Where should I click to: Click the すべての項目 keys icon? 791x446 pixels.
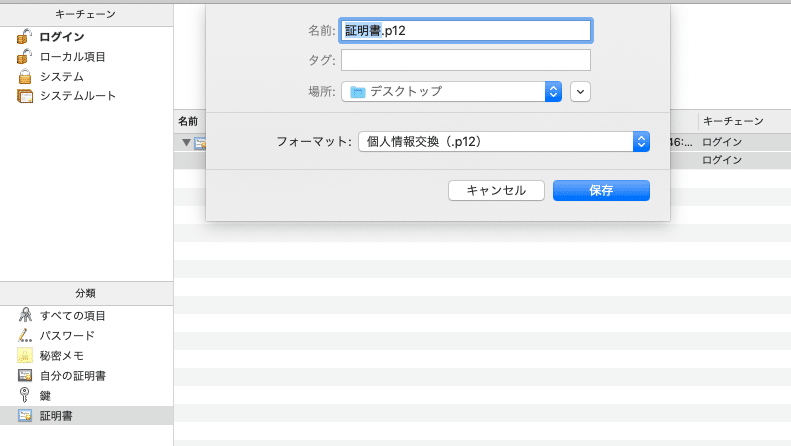25,315
